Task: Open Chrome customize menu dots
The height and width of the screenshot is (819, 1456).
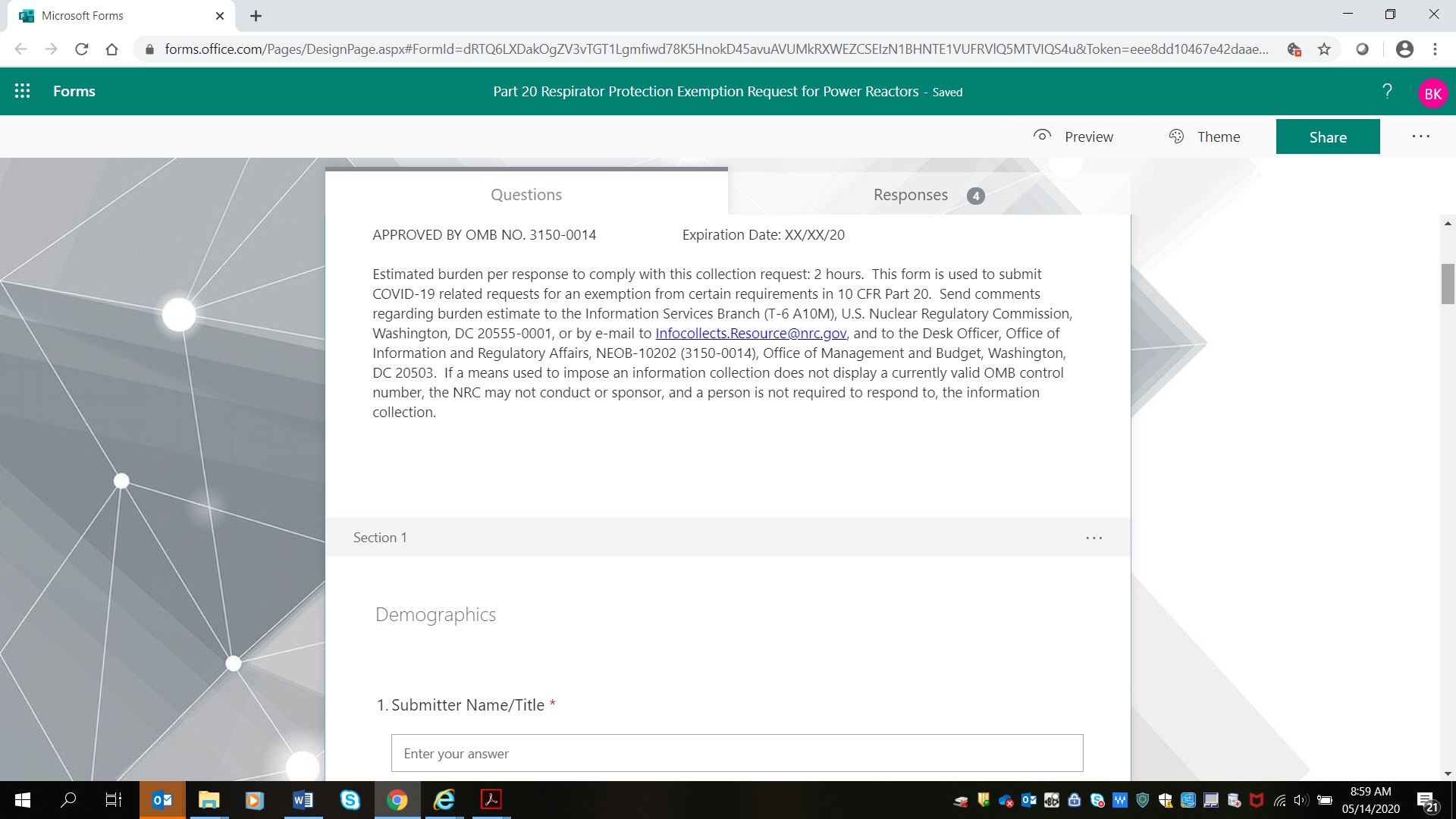Action: (x=1435, y=49)
